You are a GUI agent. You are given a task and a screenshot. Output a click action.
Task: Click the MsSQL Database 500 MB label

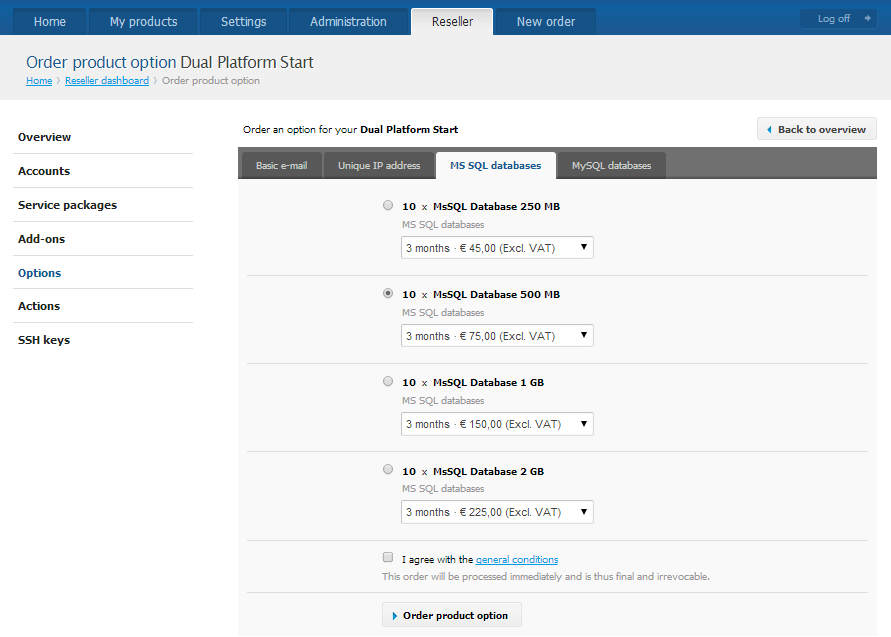[481, 294]
